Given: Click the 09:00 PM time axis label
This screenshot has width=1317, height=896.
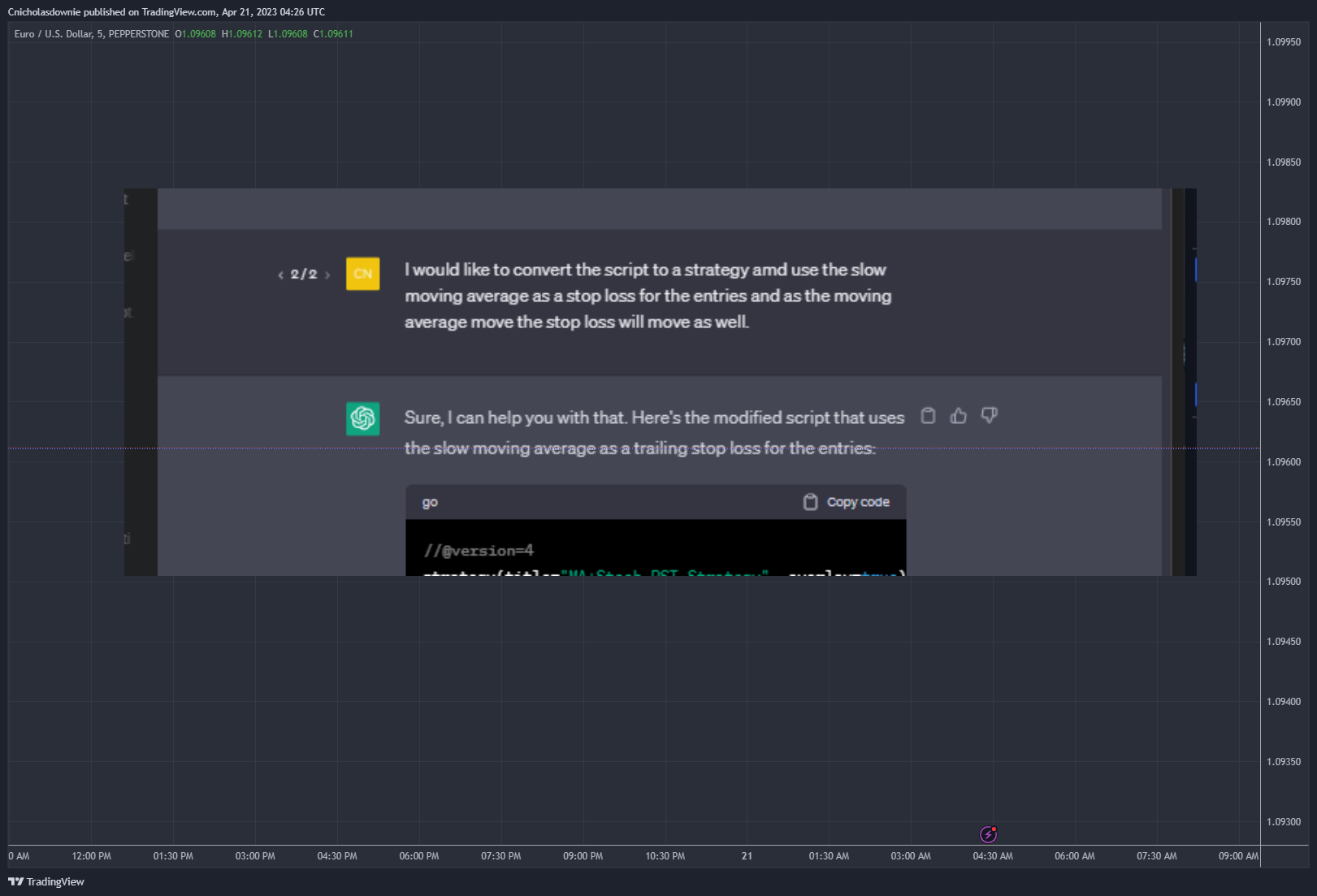Looking at the screenshot, I should coord(583,856).
